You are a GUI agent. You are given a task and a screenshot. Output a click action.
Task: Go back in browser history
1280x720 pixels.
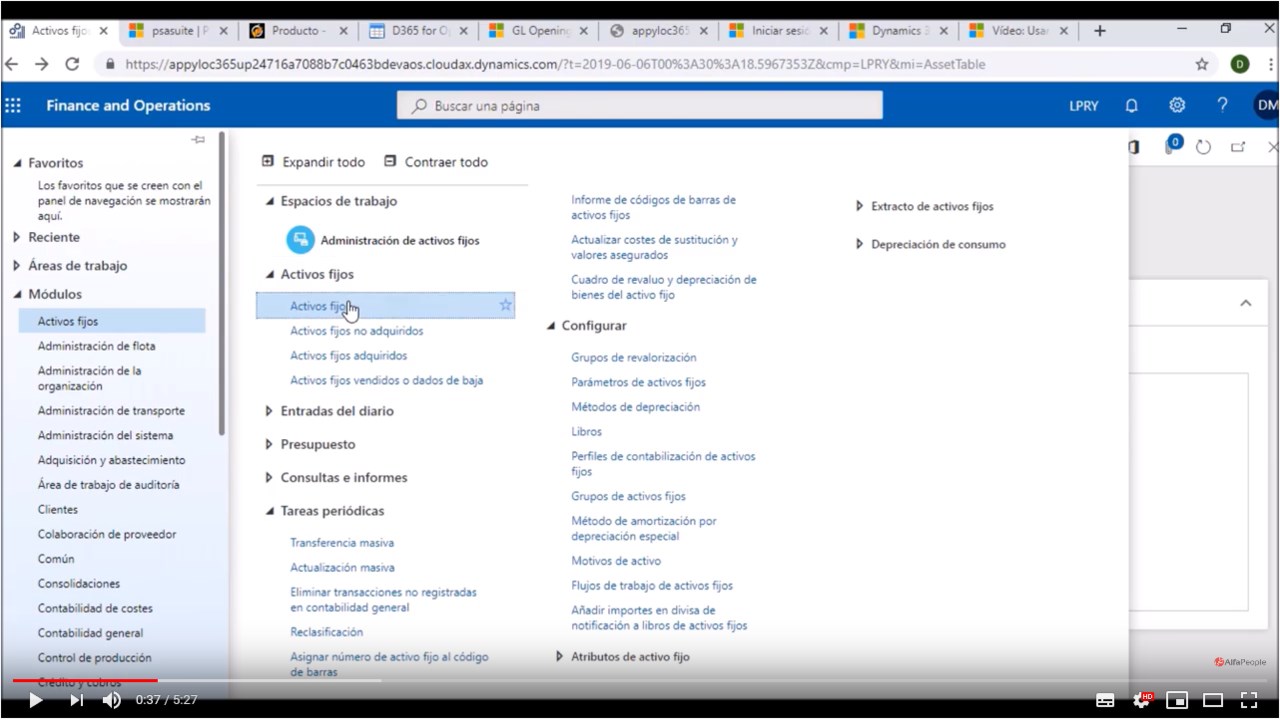(x=12, y=64)
